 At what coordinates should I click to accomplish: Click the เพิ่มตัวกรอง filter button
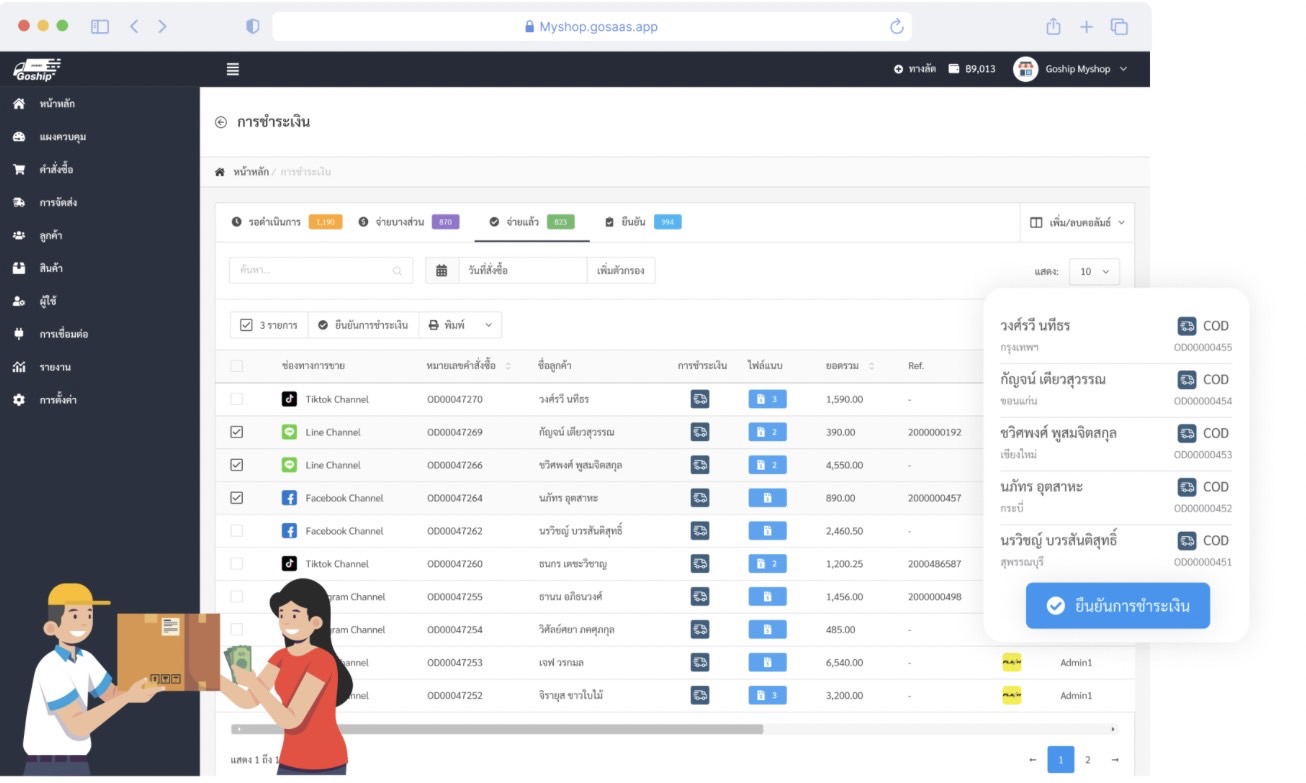(x=620, y=270)
